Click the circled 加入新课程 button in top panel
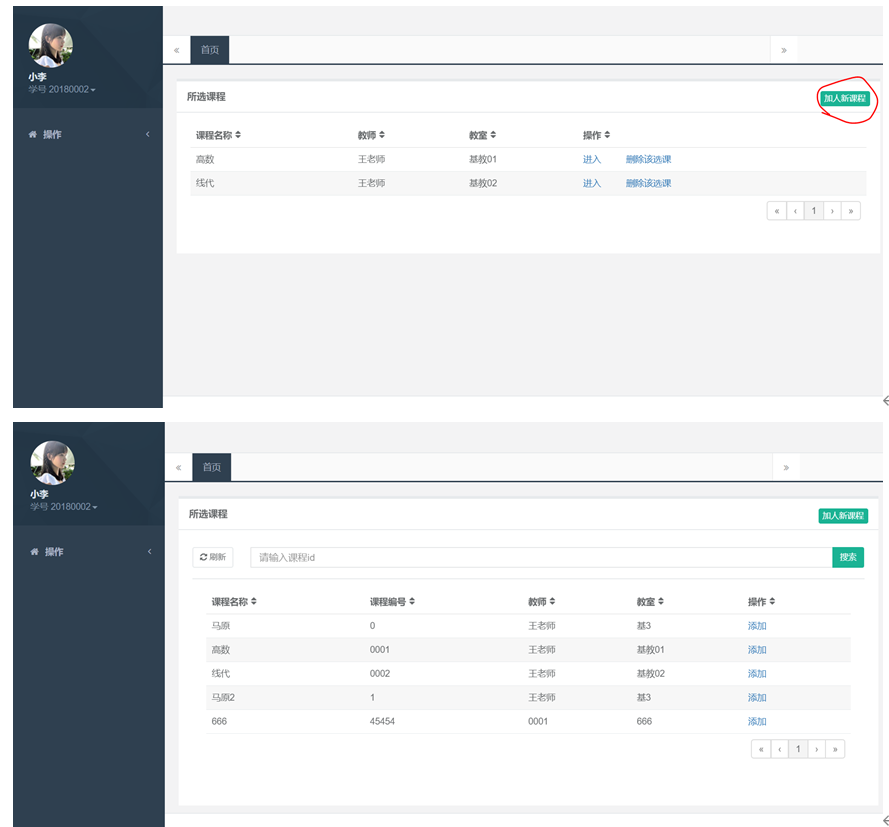The height and width of the screenshot is (827, 889). click(844, 98)
